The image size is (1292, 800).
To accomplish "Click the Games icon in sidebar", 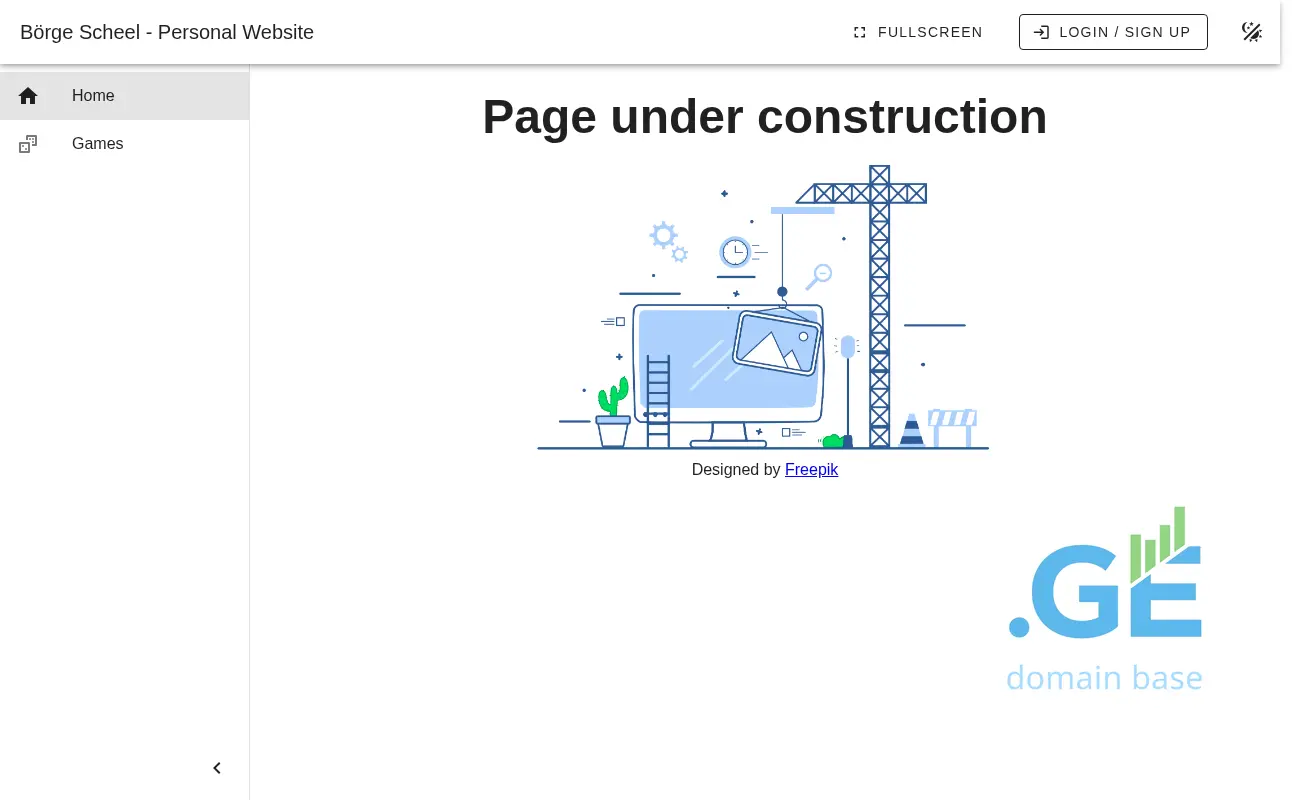I will pyautogui.click(x=28, y=144).
